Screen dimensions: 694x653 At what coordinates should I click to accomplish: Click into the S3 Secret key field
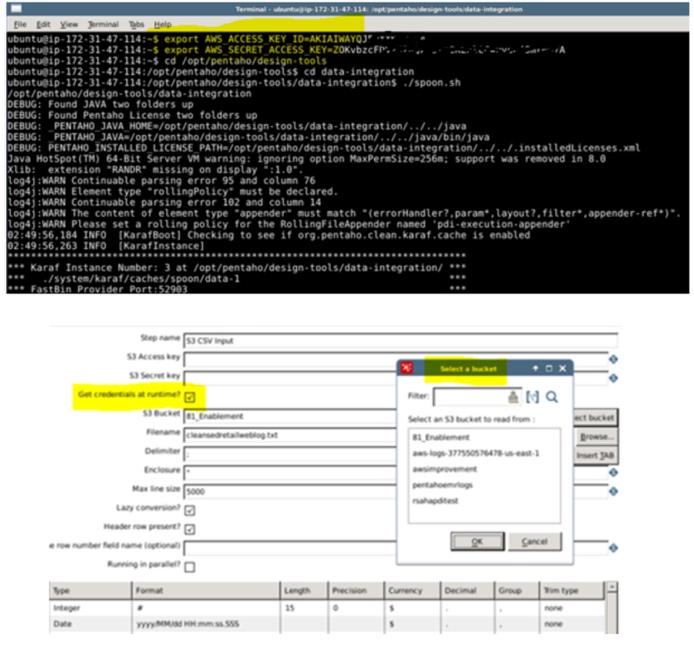tap(290, 378)
